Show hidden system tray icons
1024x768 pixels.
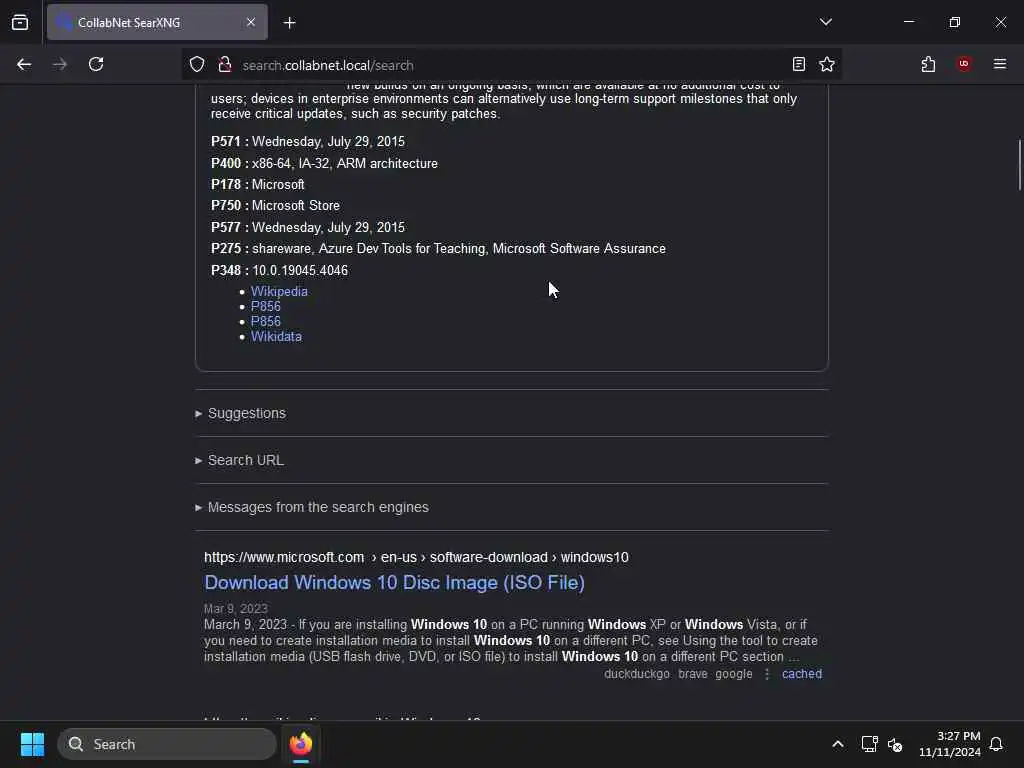[838, 744]
